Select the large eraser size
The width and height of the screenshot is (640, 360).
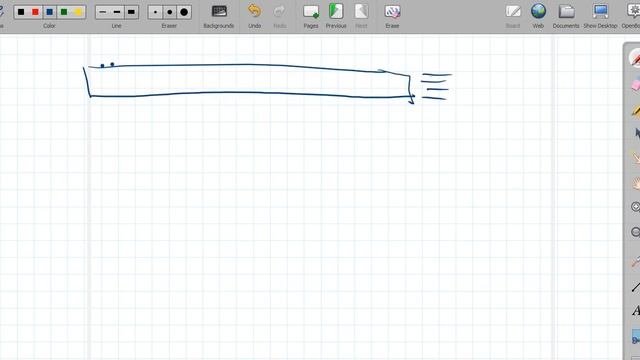pos(184,12)
